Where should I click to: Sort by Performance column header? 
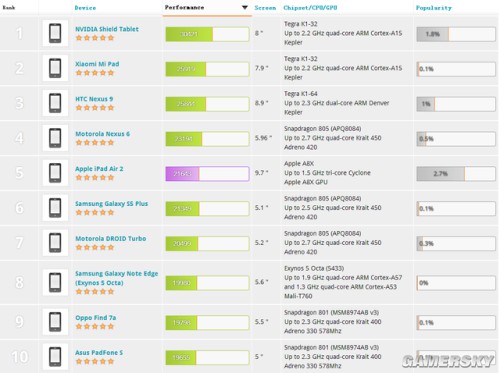point(184,7)
